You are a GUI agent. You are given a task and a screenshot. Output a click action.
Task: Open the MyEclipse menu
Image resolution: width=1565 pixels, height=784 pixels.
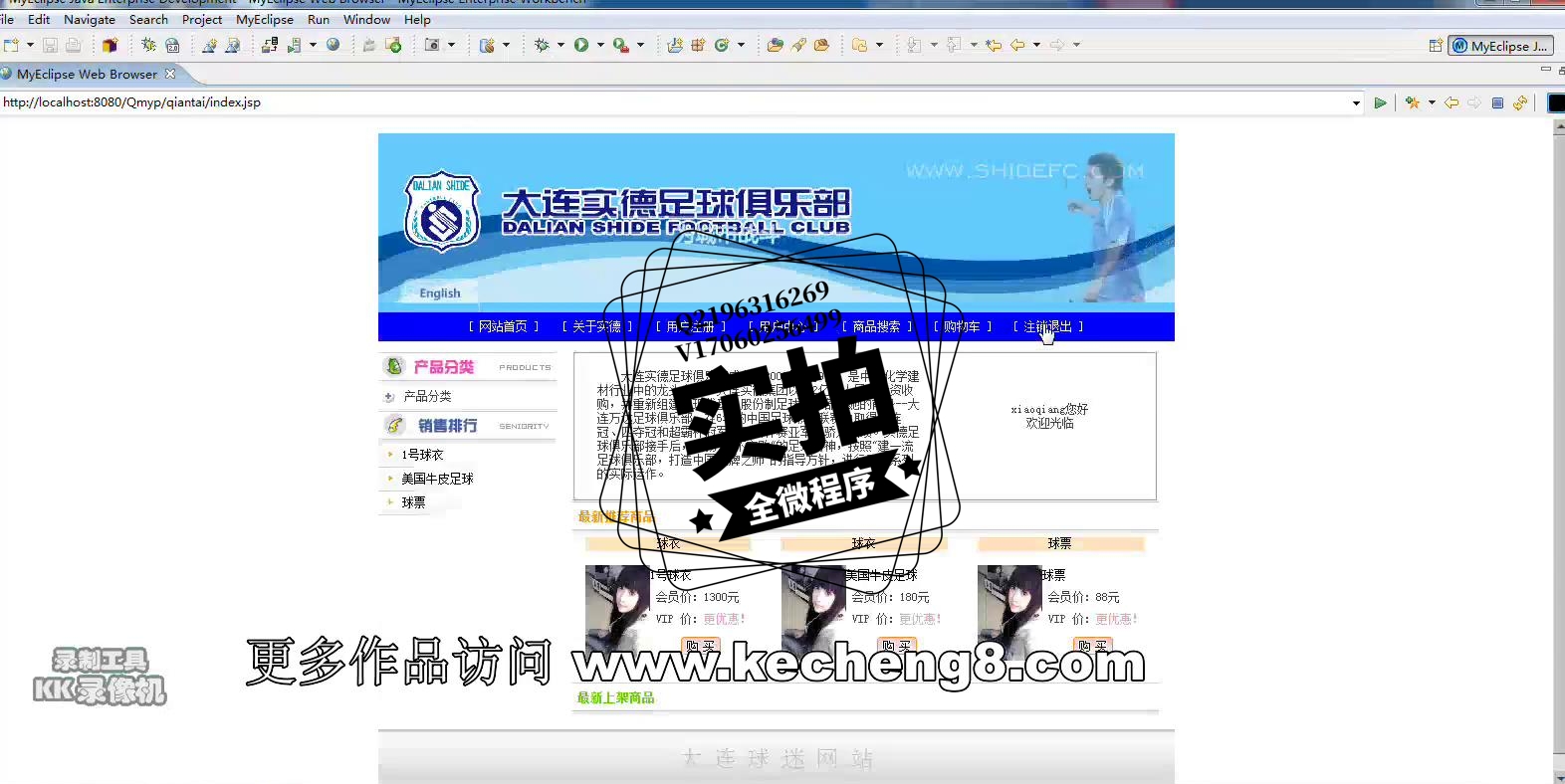click(265, 19)
